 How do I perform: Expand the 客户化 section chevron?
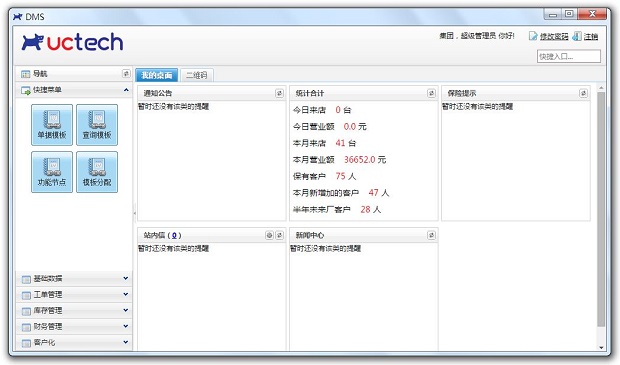click(126, 342)
